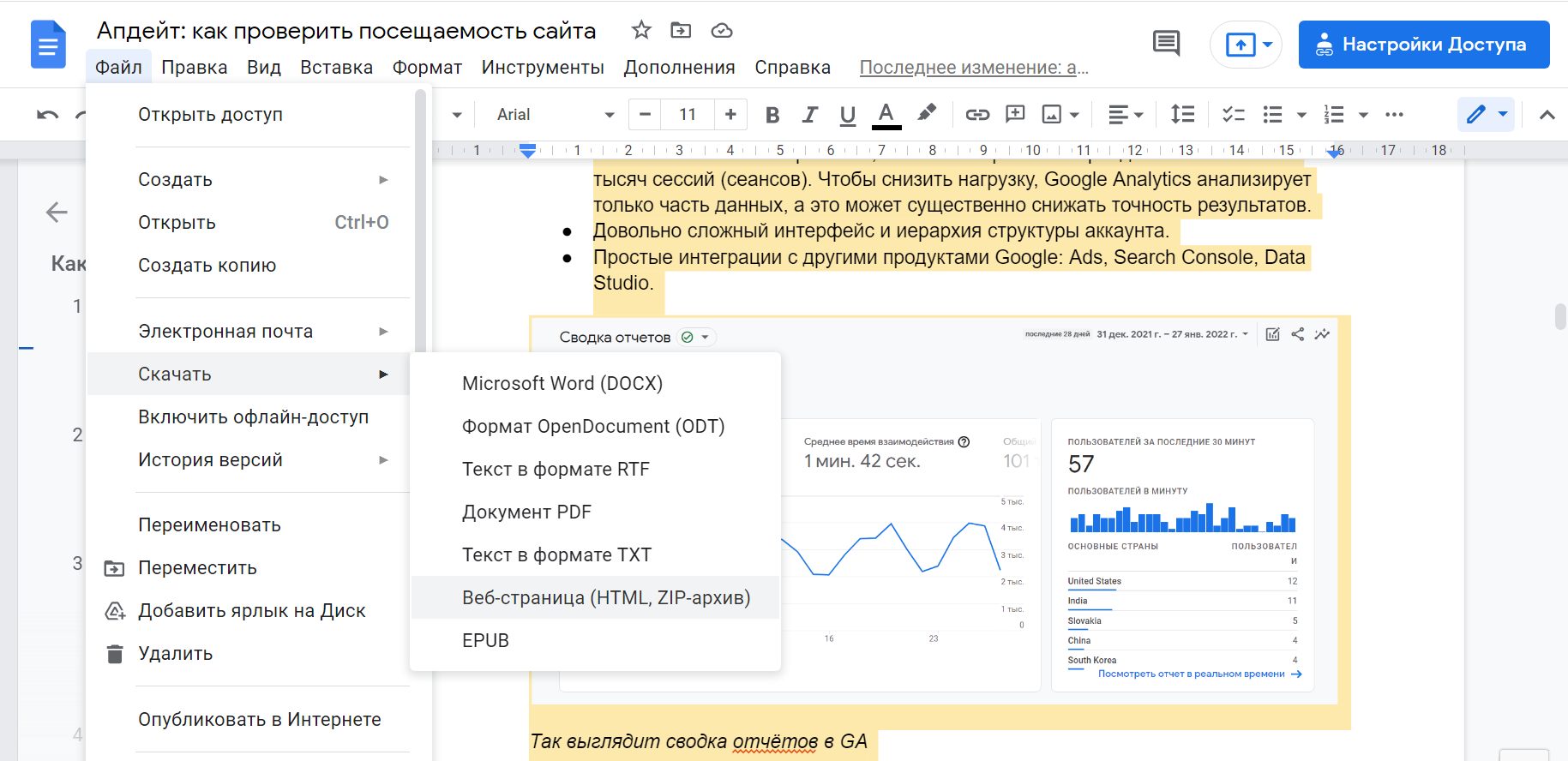
Task: Open the Вставка menu
Action: pyautogui.click(x=336, y=67)
